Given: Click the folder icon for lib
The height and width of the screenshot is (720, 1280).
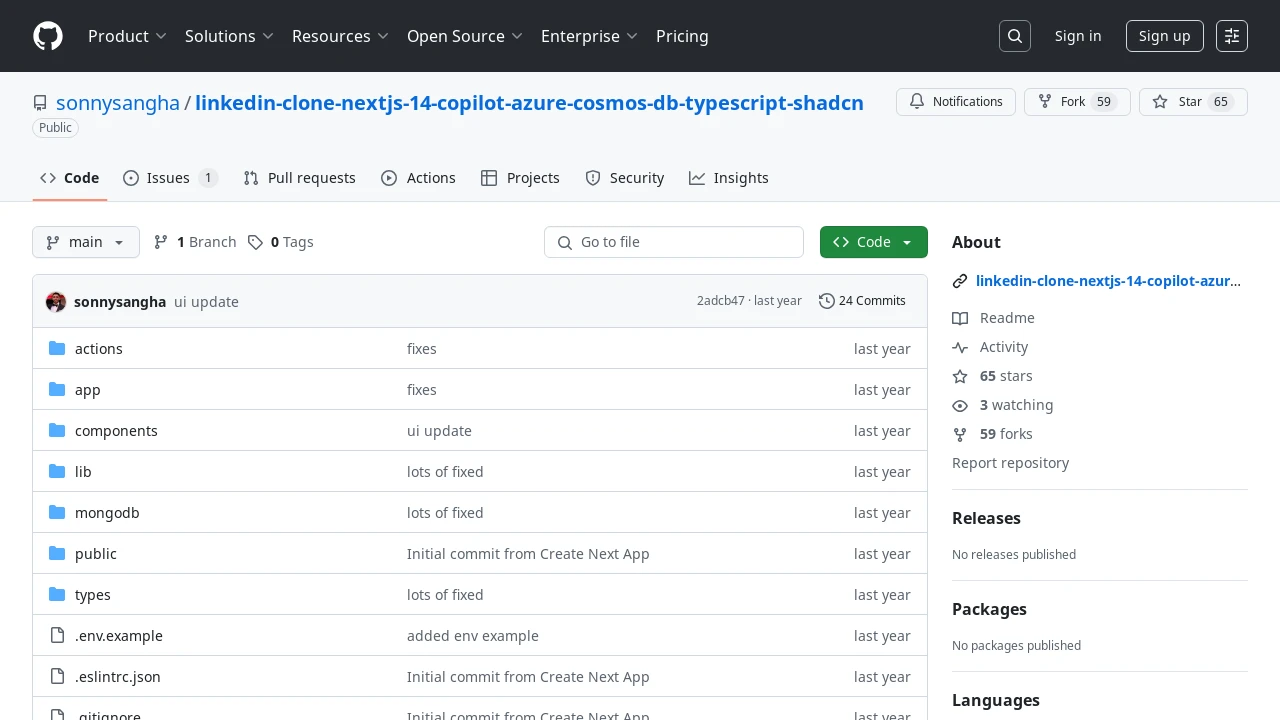Looking at the screenshot, I should click(57, 472).
